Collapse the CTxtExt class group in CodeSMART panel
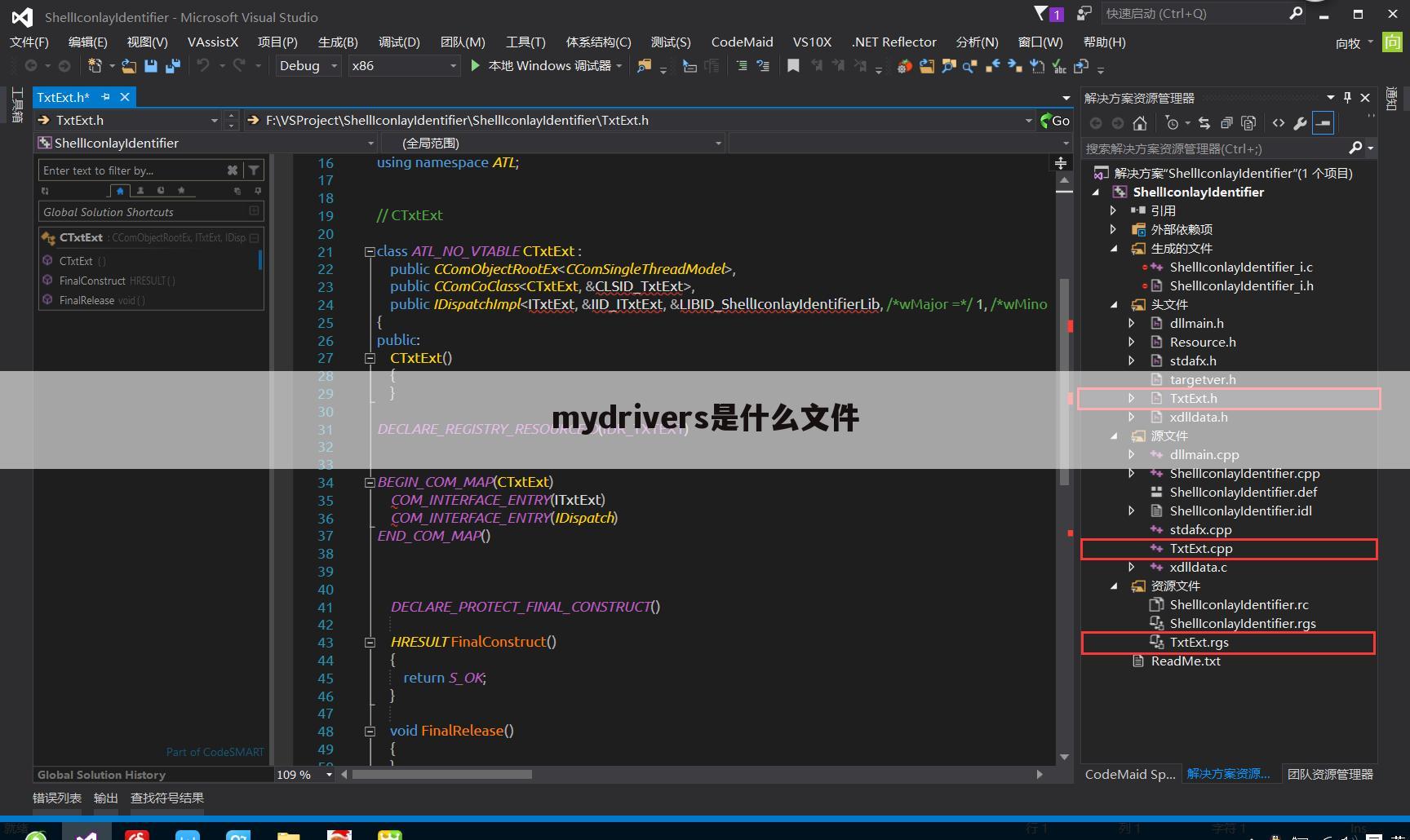1410x840 pixels. coord(254,238)
